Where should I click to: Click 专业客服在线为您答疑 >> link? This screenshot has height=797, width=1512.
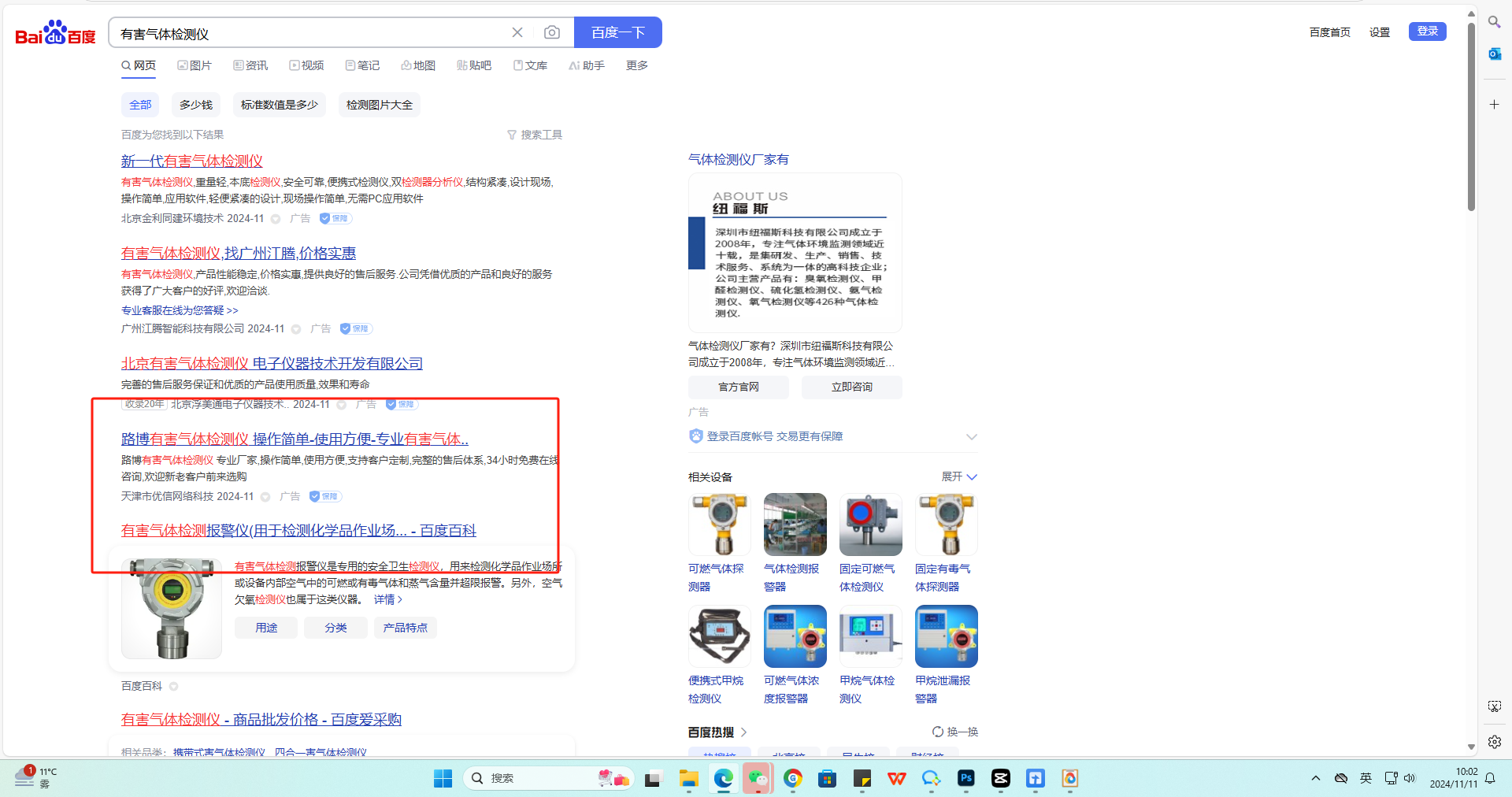coord(180,310)
